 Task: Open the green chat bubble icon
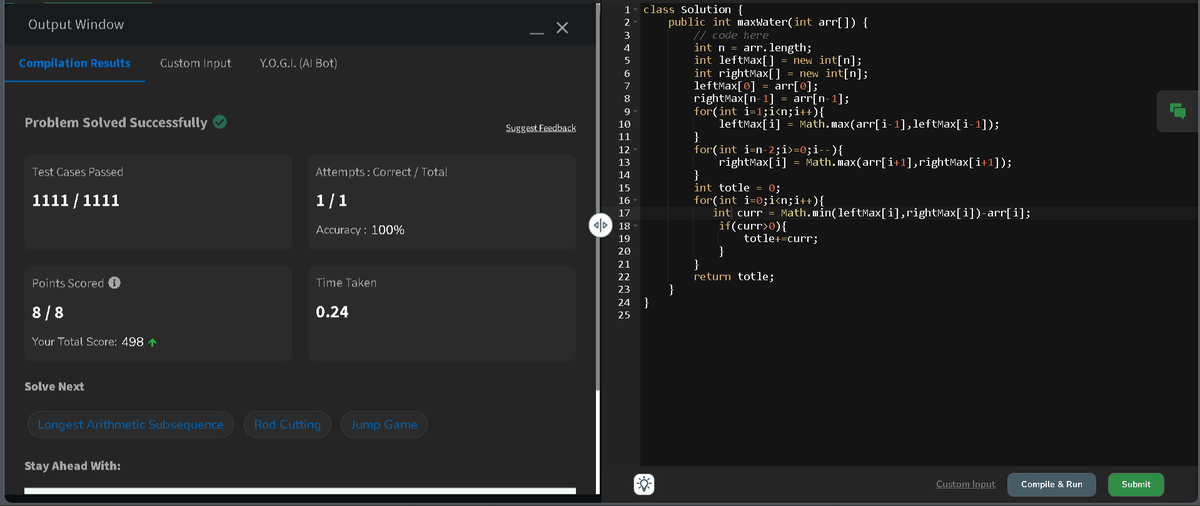[1177, 111]
